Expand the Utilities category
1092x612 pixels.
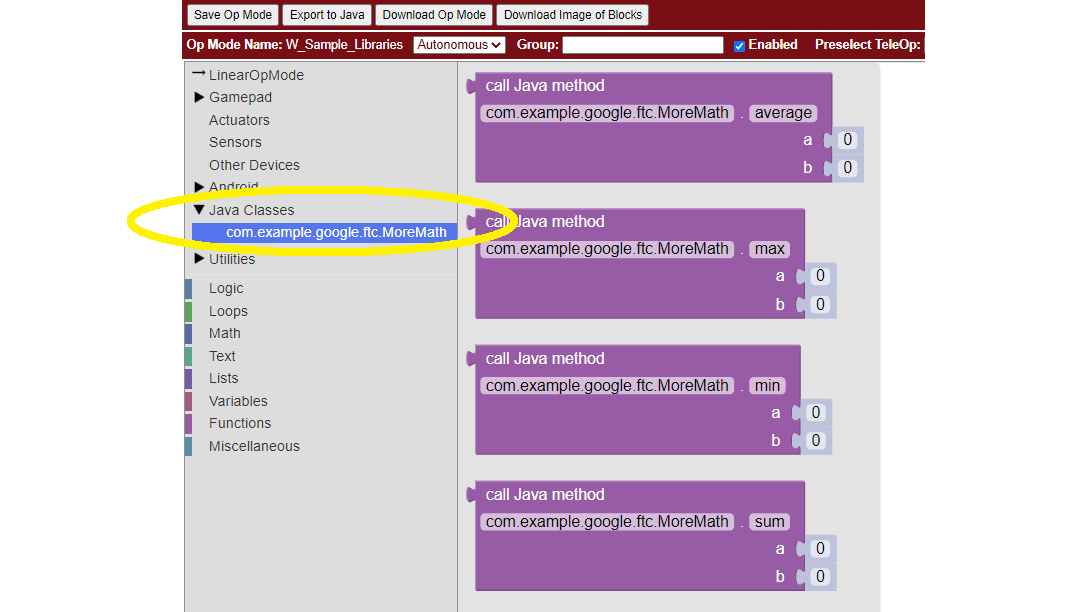(199, 259)
